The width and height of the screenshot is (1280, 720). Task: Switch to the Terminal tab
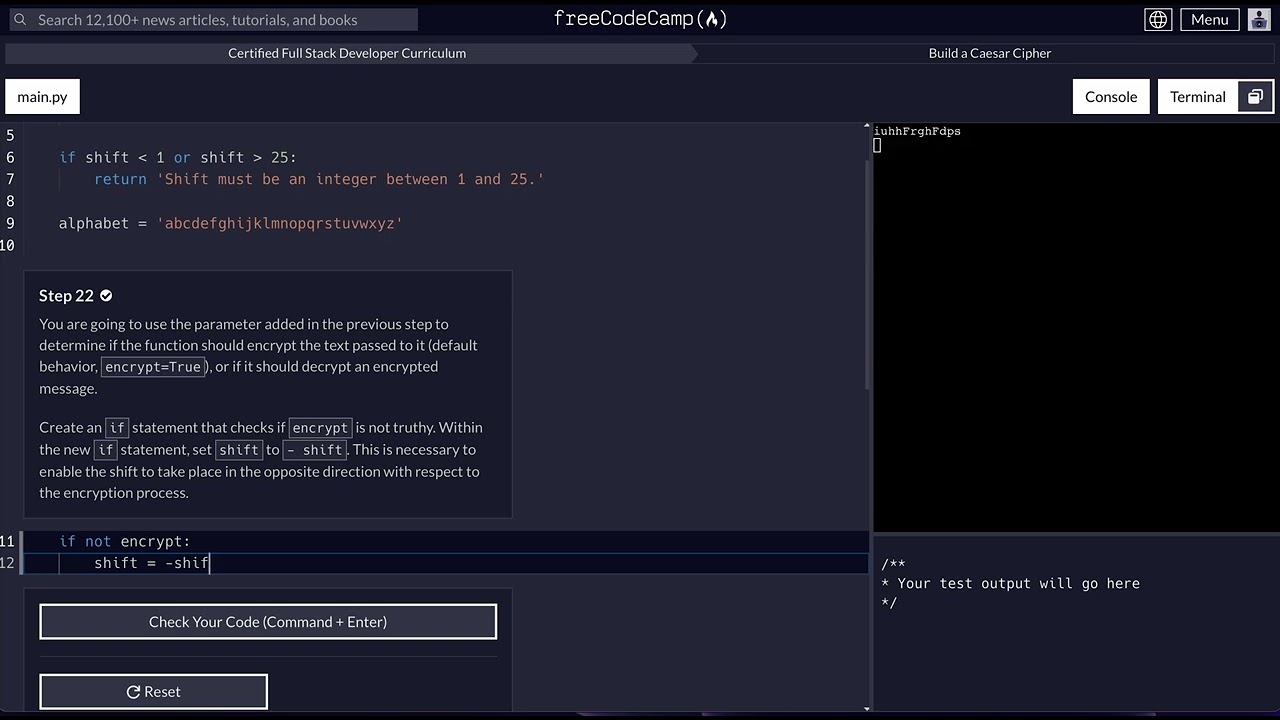coord(1198,97)
